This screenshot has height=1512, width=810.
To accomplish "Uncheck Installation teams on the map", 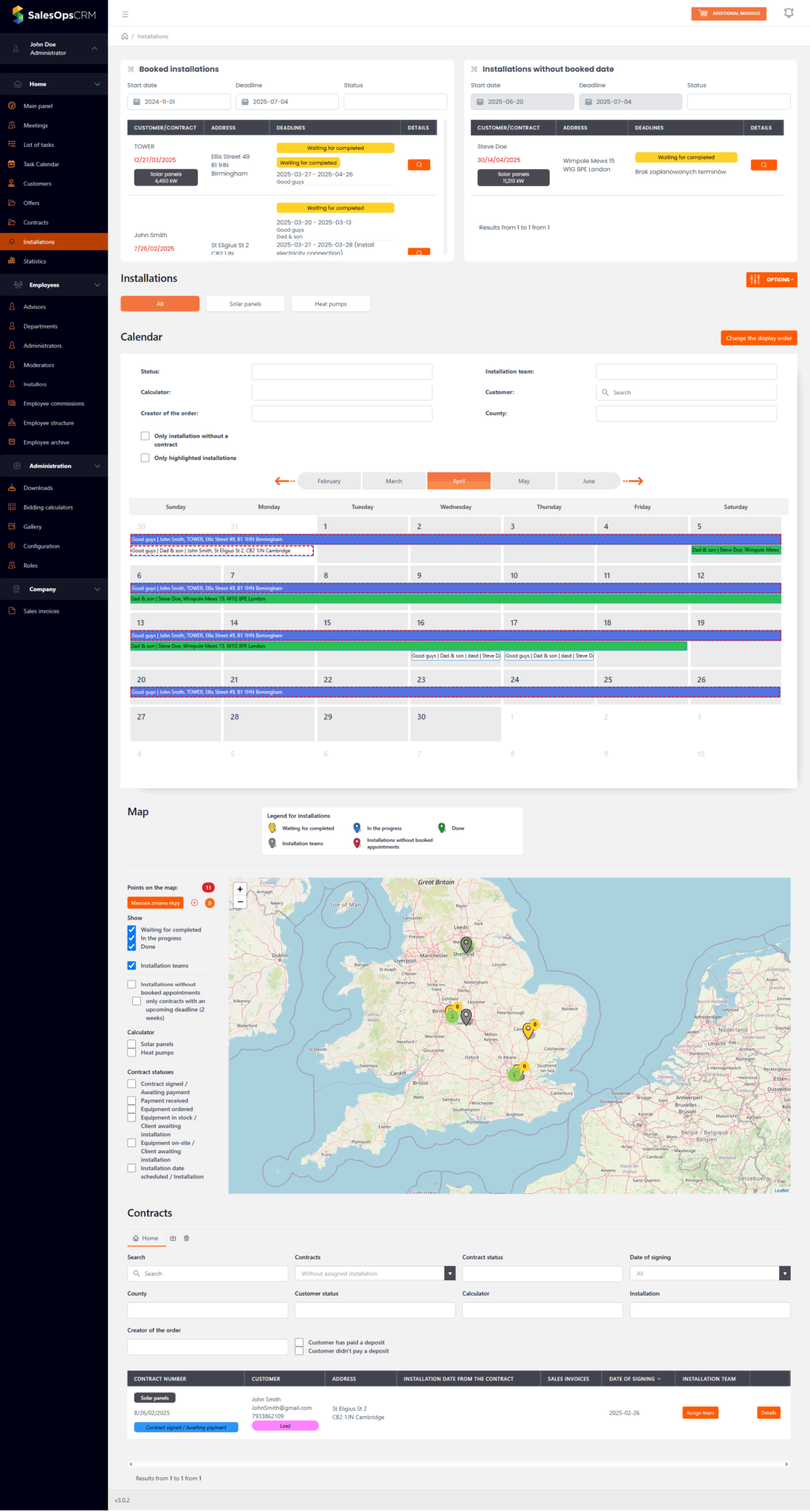I will 131,966.
